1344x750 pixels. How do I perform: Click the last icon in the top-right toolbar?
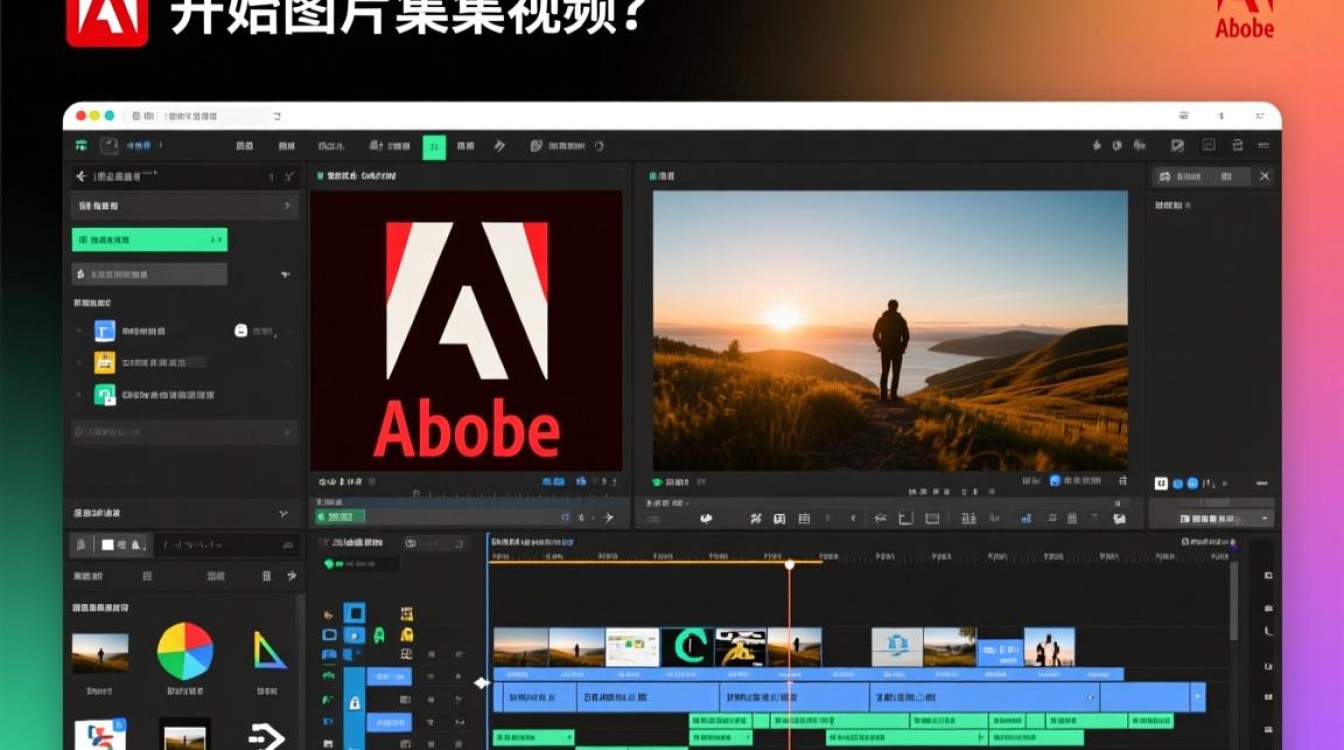[x=1265, y=146]
